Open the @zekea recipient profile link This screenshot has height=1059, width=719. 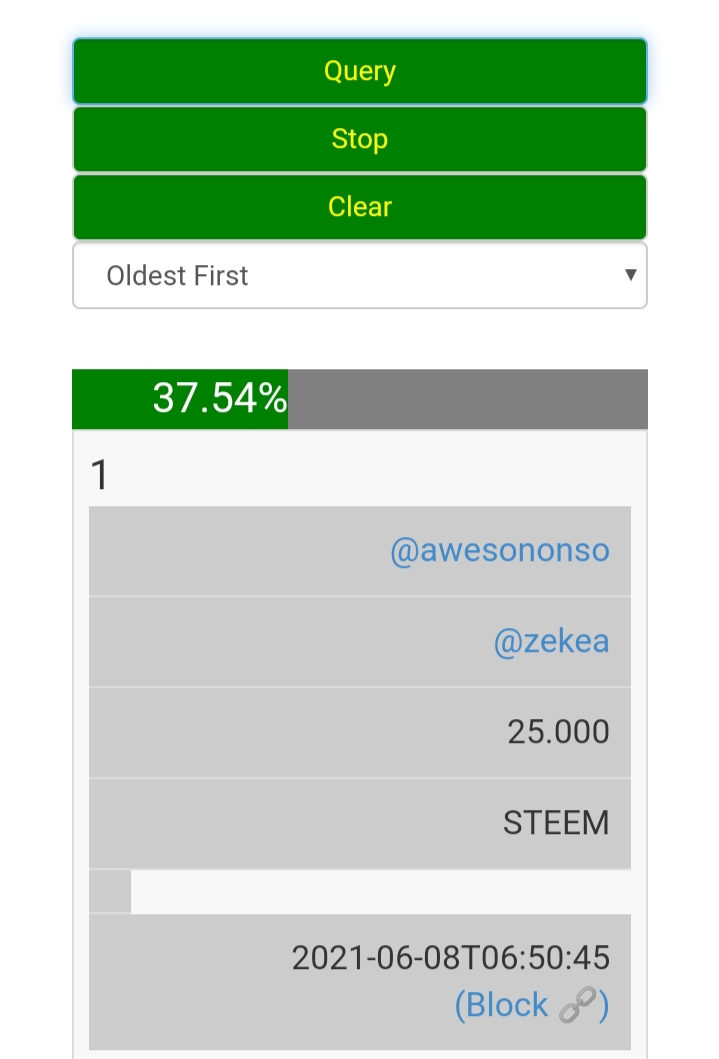(x=551, y=641)
